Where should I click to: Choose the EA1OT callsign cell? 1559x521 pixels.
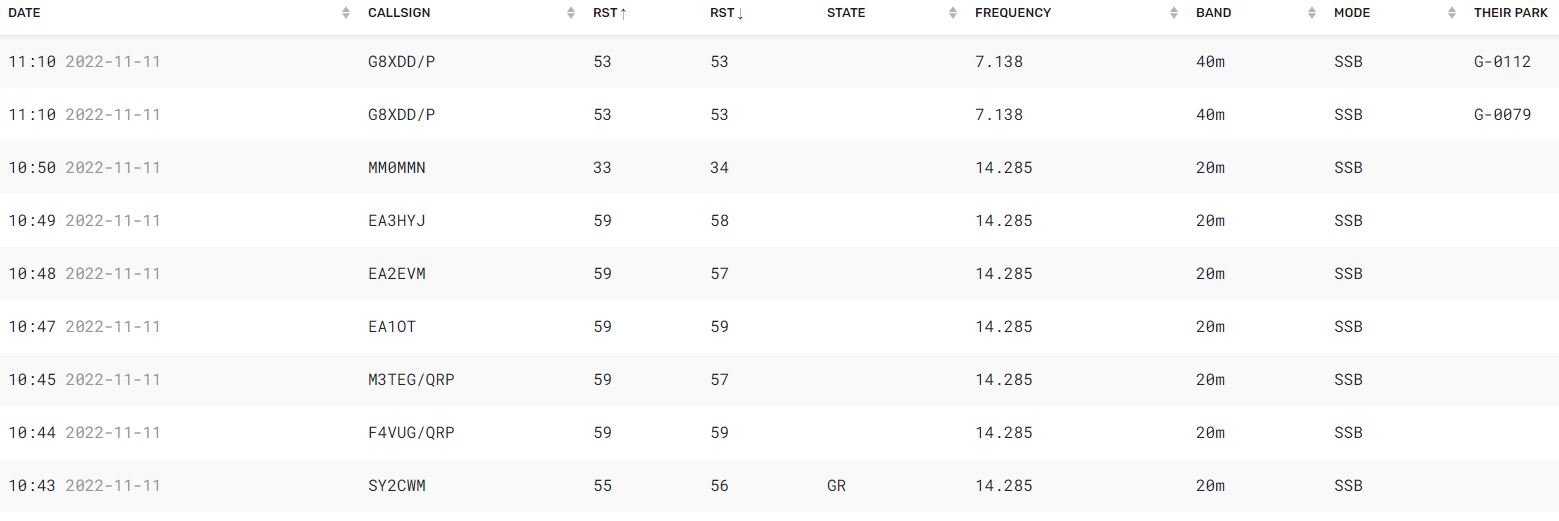392,327
